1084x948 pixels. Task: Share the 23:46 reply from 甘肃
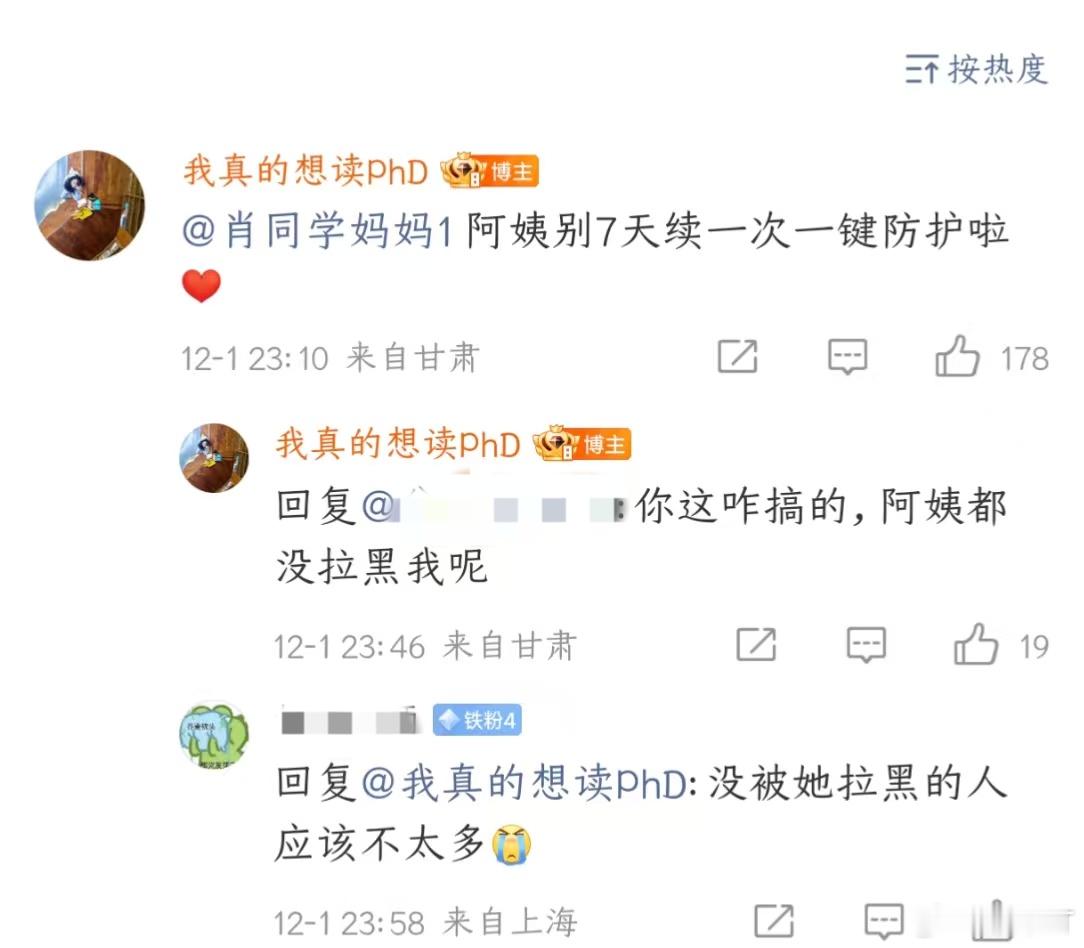[x=756, y=644]
